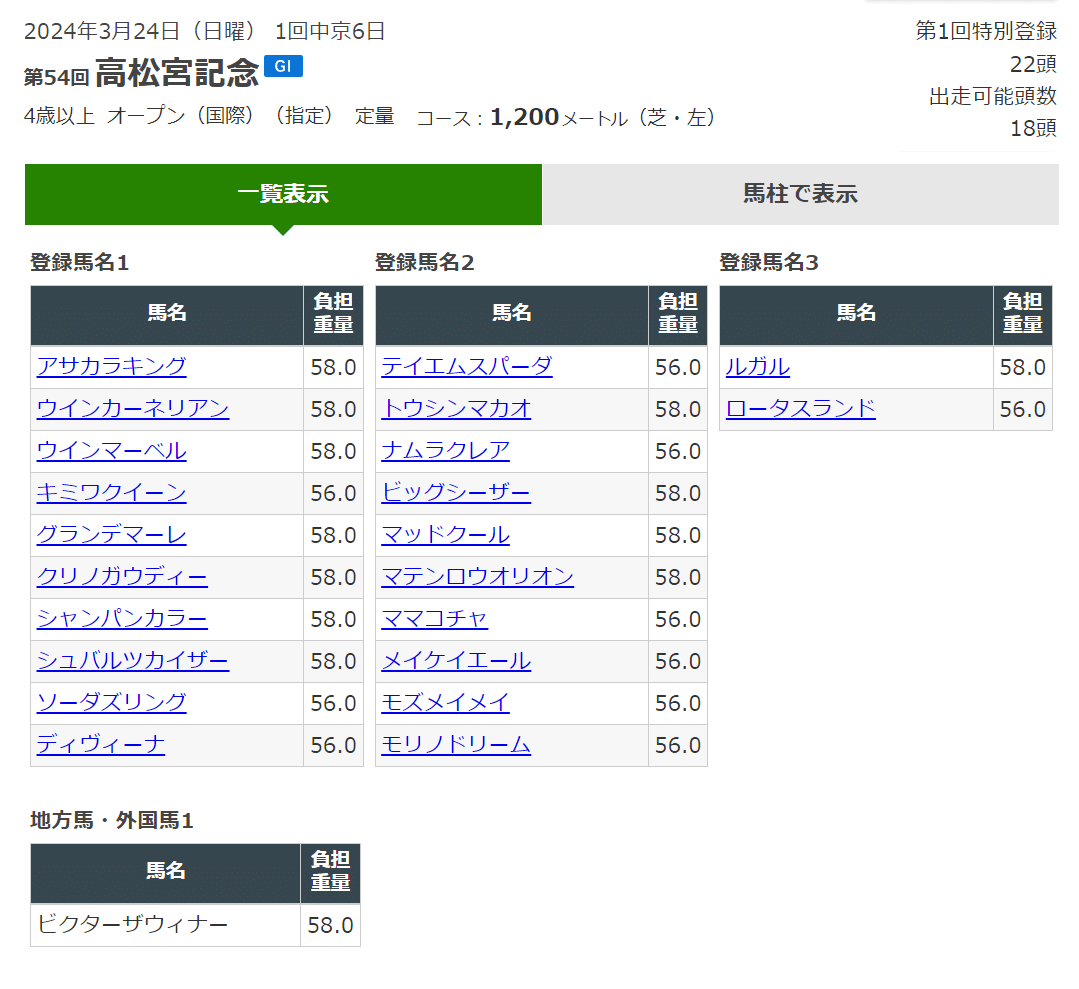Open the ウインマーベル horse link
This screenshot has height=989, width=1079.
pyautogui.click(x=111, y=451)
